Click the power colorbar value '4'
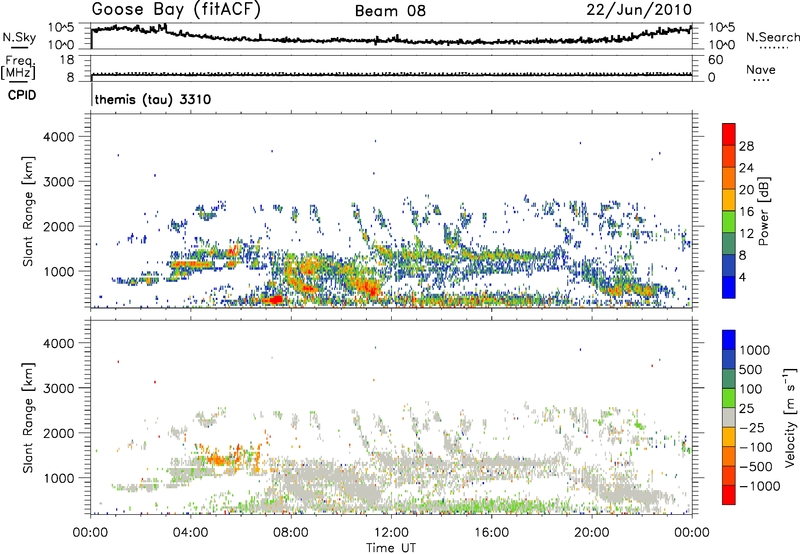This screenshot has height=554, width=800. (x=742, y=277)
